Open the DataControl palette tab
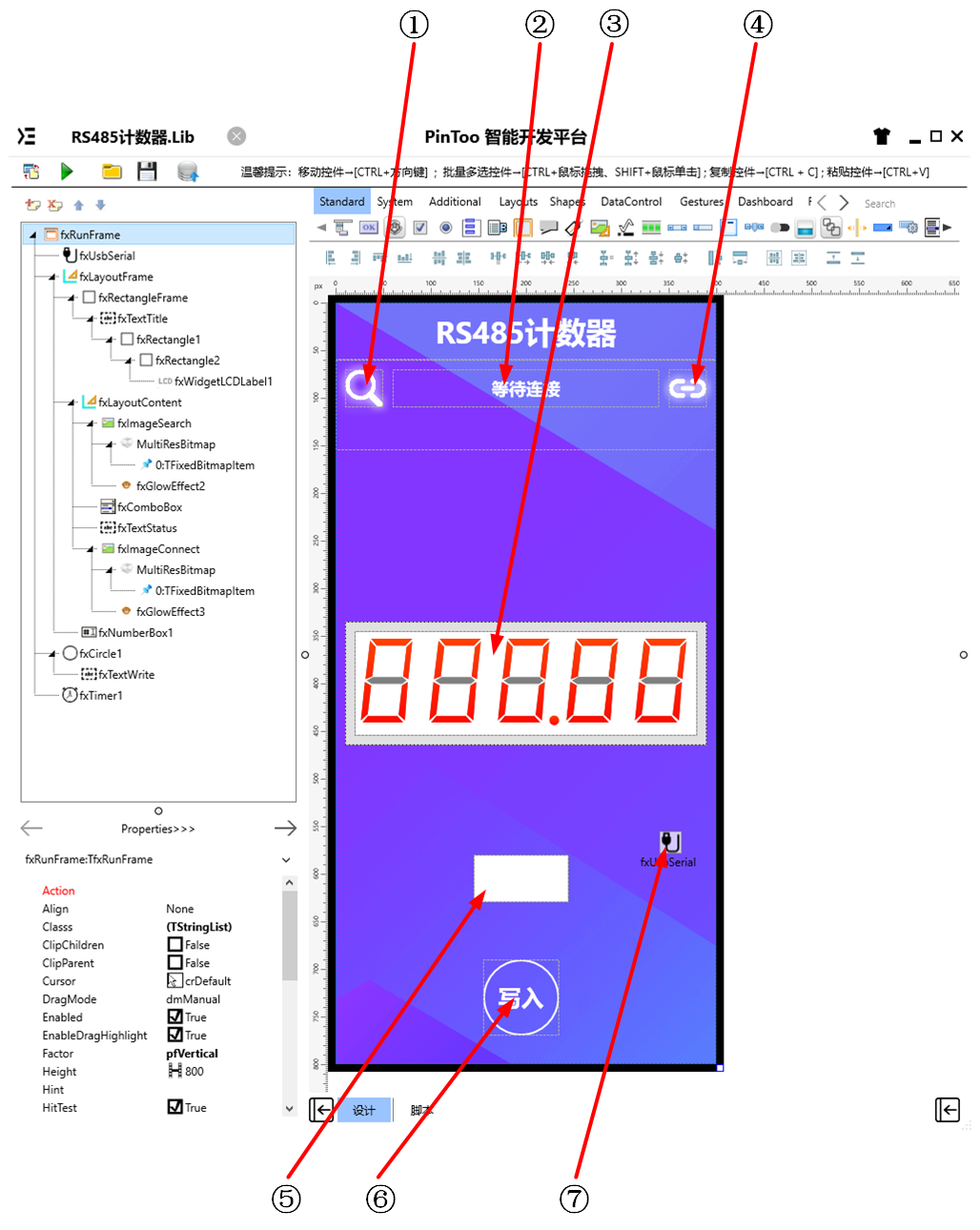Image resolution: width=980 pixels, height=1230 pixels. 631,202
